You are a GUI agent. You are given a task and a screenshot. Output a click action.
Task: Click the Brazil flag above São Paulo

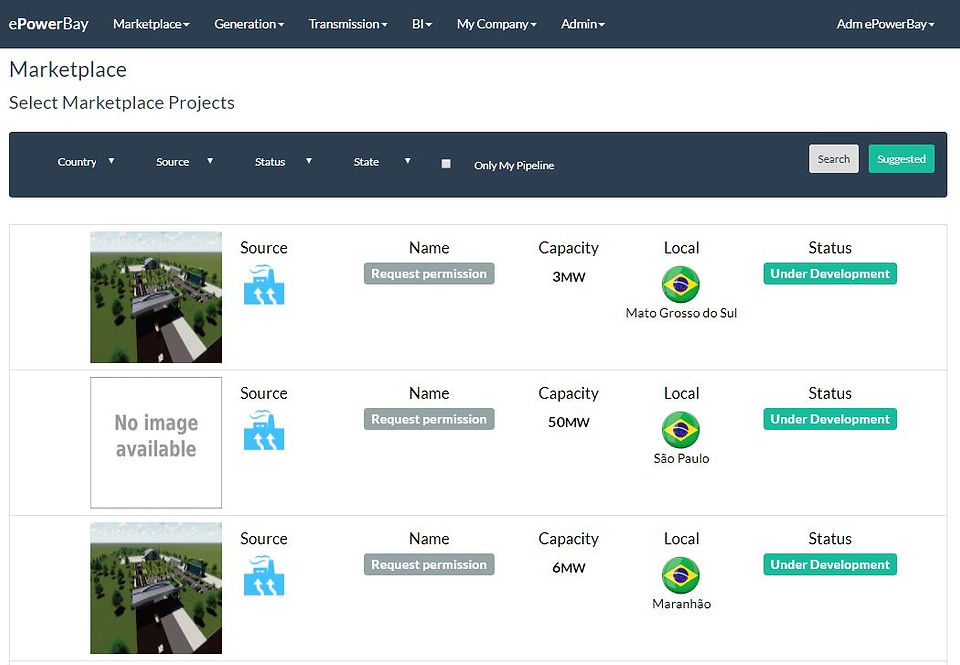pyautogui.click(x=681, y=430)
